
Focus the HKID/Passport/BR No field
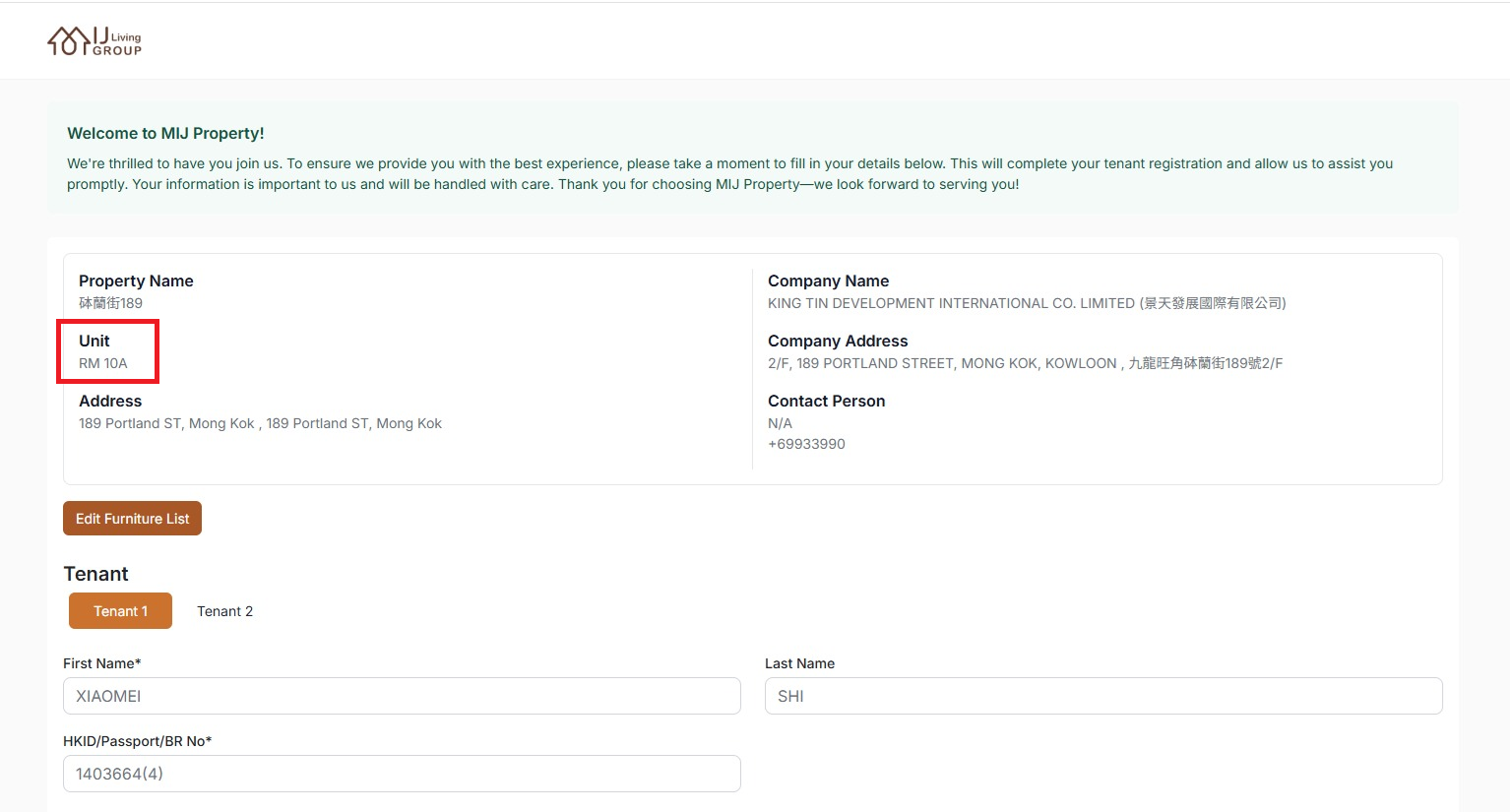click(402, 774)
